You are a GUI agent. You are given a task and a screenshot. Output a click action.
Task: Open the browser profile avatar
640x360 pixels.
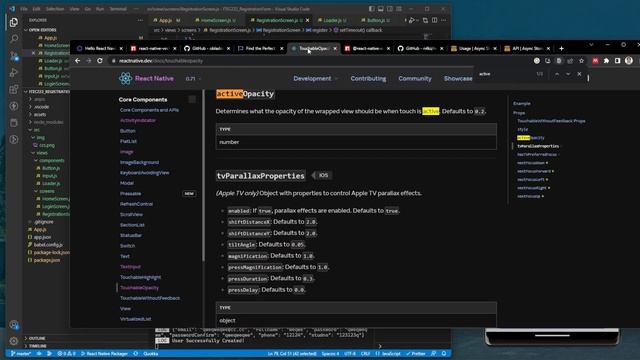pyautogui.click(x=629, y=61)
